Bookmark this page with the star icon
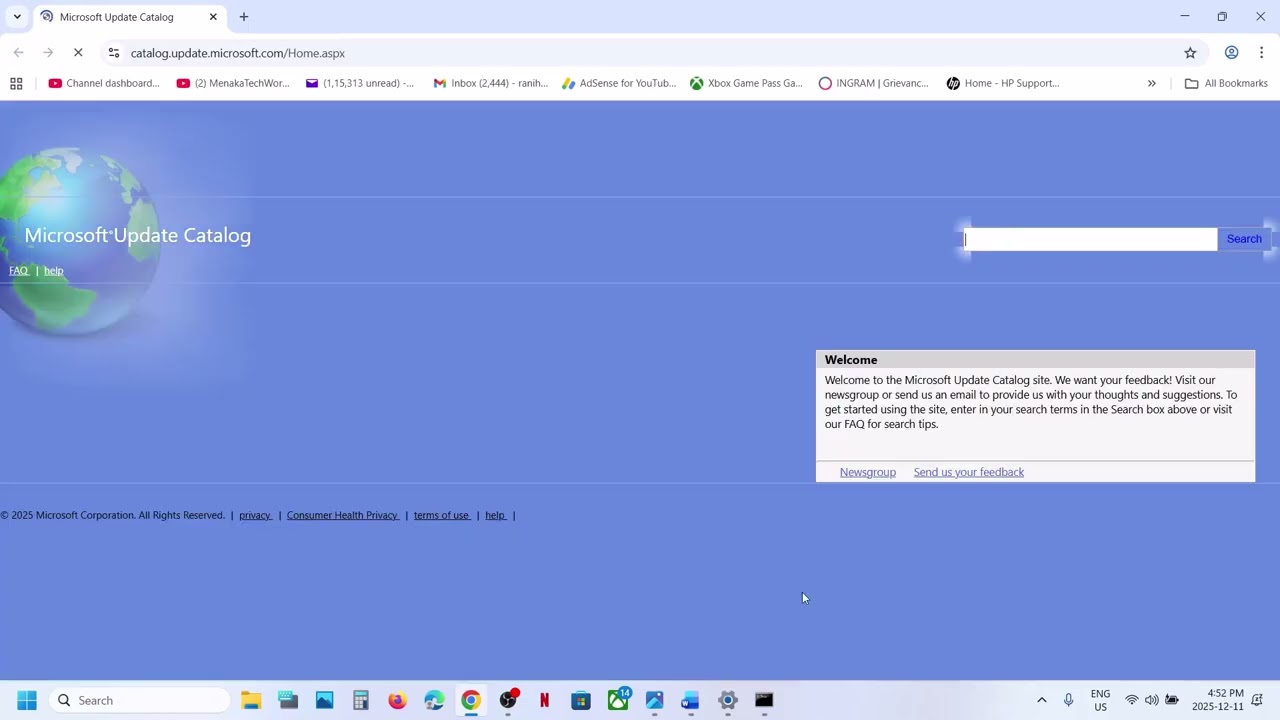Screen dimensions: 1280x720 click(x=1190, y=53)
